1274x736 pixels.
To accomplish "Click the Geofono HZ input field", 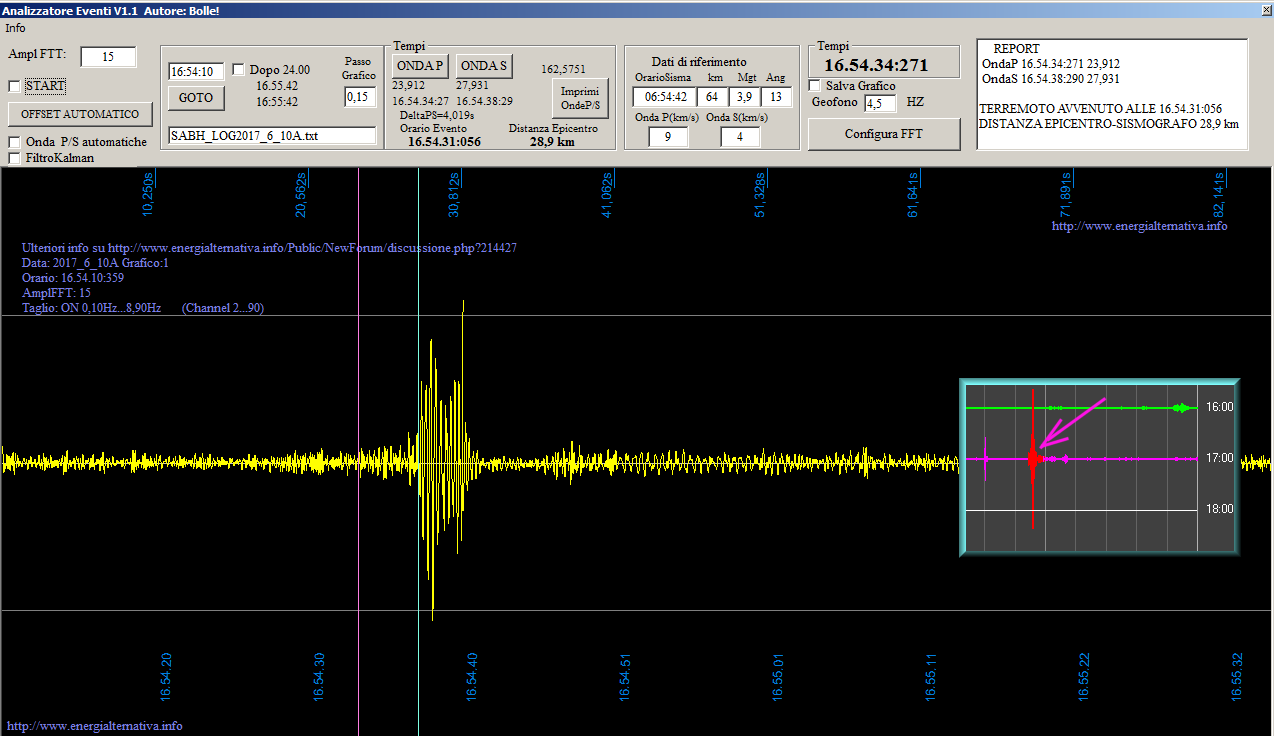I will (x=880, y=103).
